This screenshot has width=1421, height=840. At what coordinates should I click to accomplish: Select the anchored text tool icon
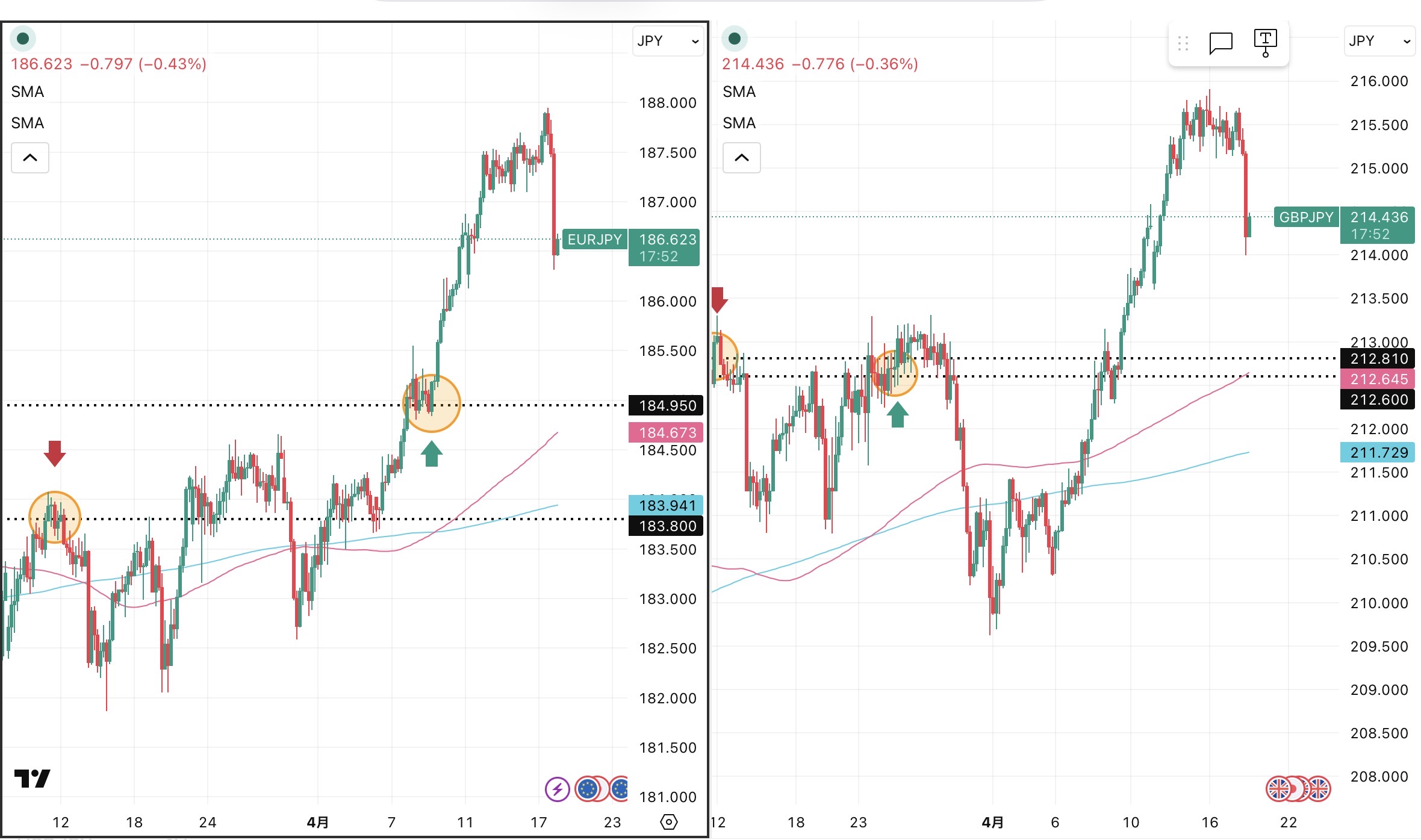pos(1265,43)
